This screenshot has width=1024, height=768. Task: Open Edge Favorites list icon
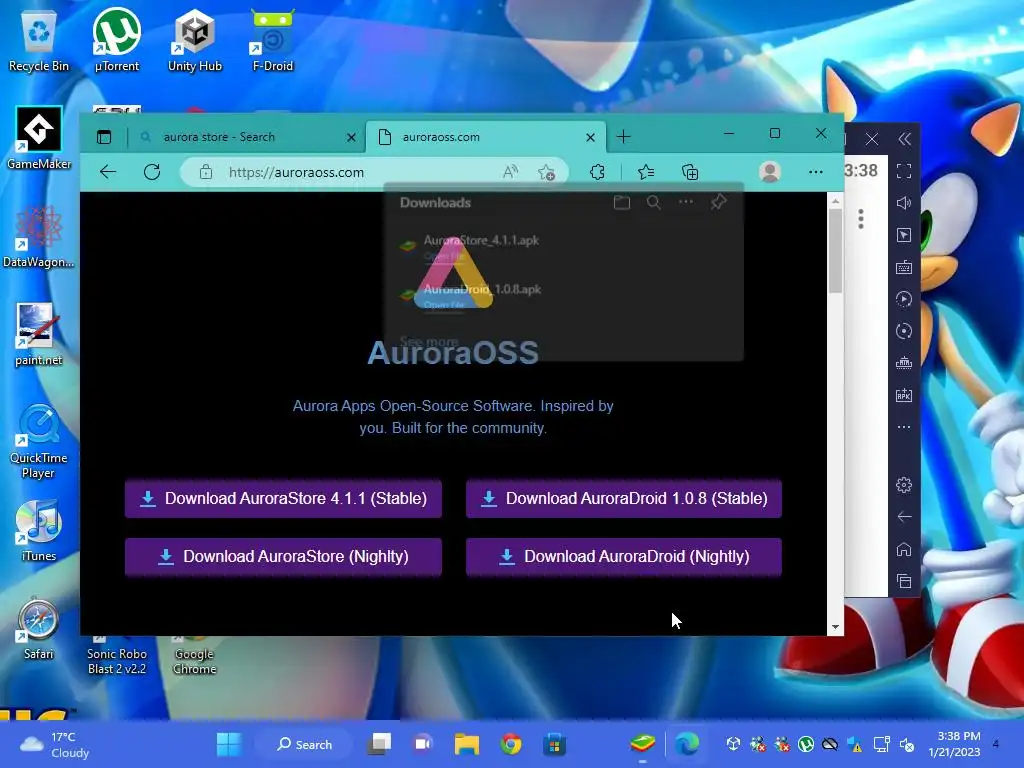(x=646, y=172)
